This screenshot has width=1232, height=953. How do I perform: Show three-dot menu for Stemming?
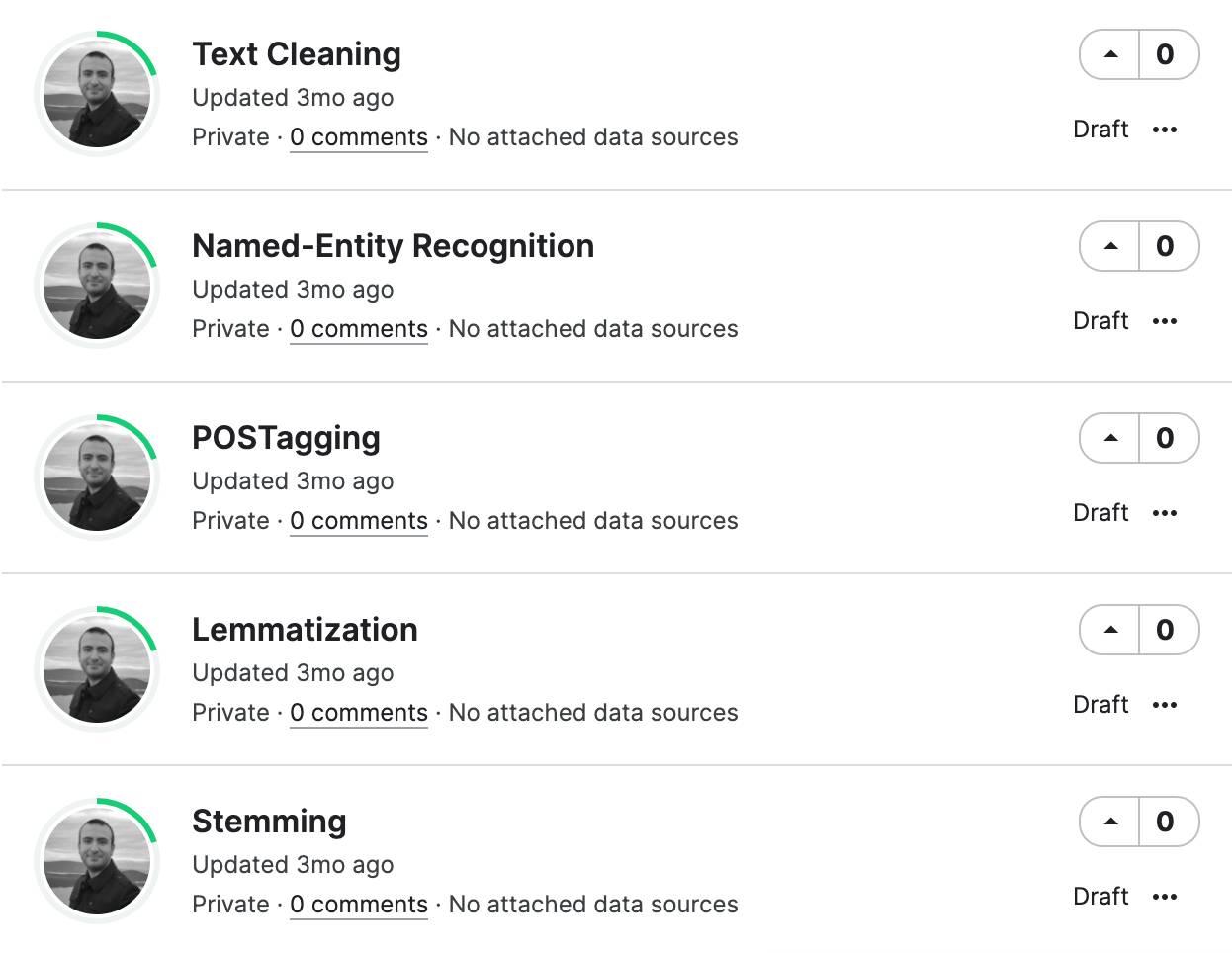1165,897
